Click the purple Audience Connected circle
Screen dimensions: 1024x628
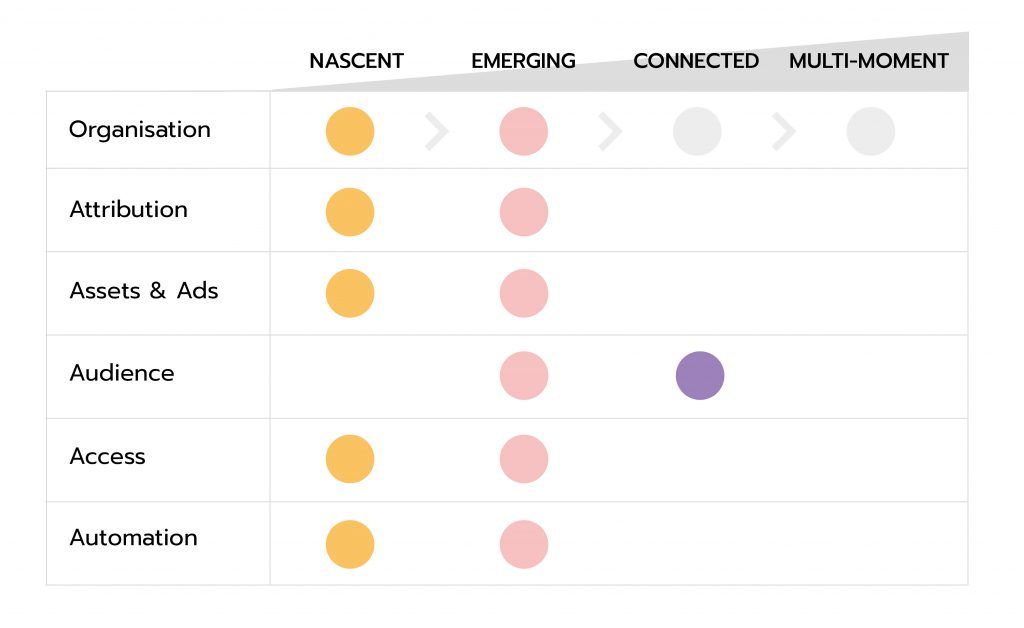click(700, 376)
